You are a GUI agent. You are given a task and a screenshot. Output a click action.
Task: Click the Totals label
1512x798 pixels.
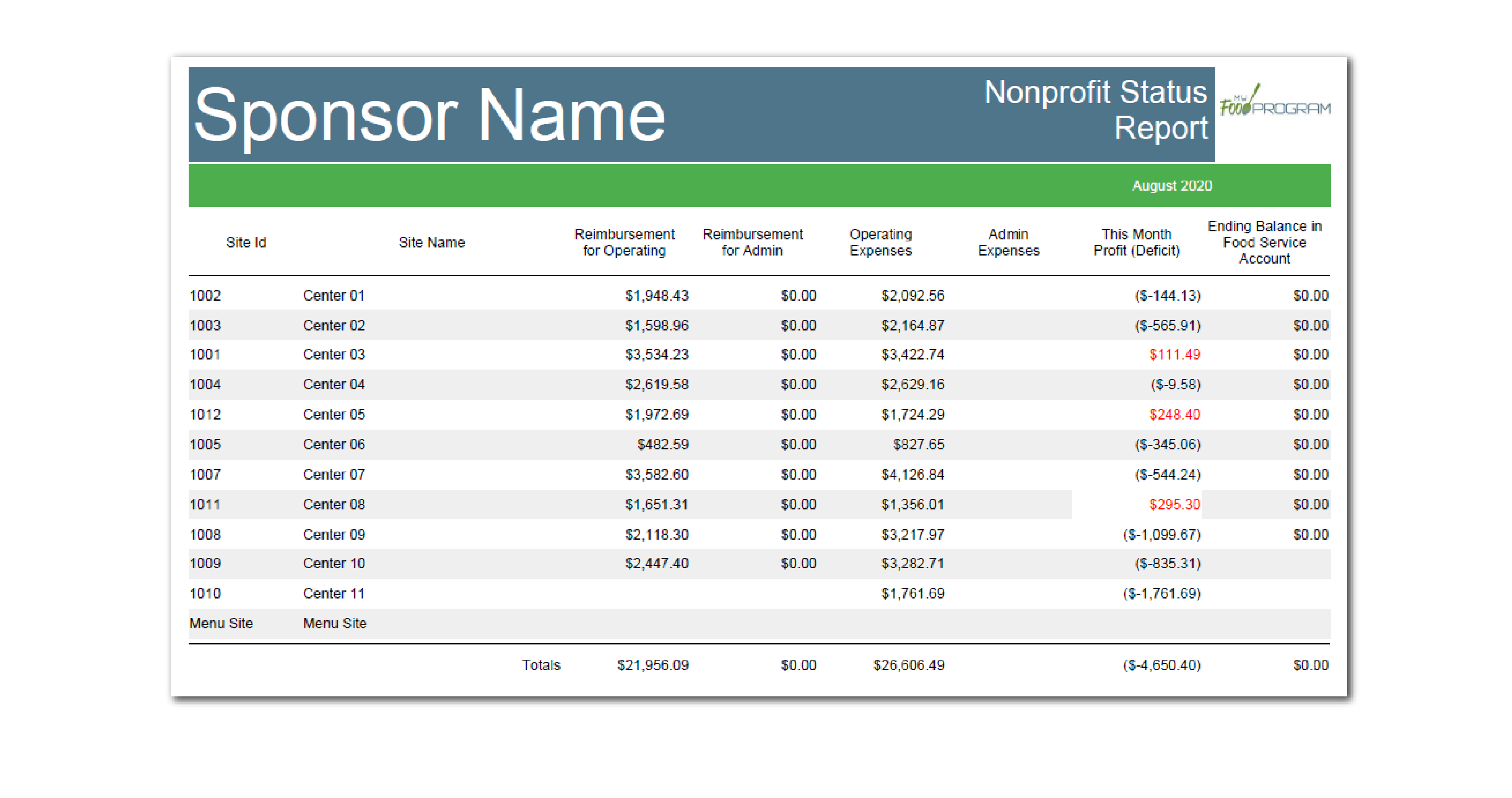541,665
